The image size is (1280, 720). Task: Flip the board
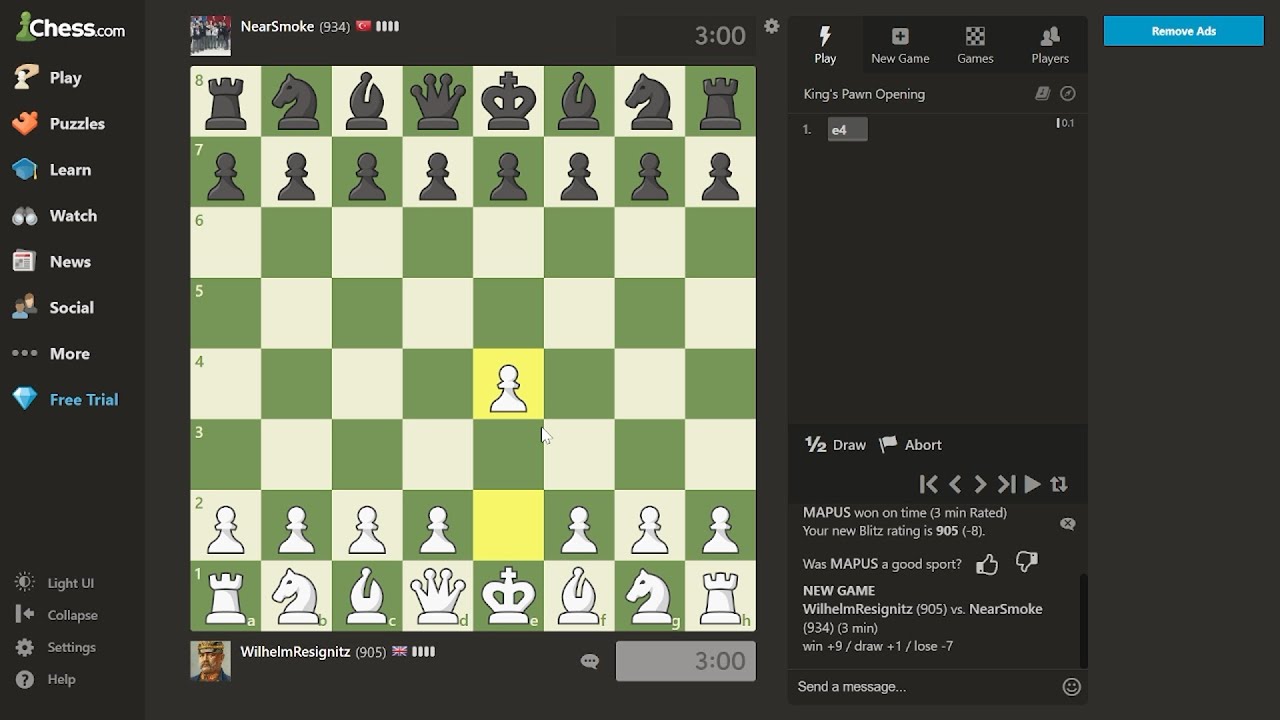pyautogui.click(x=1059, y=484)
